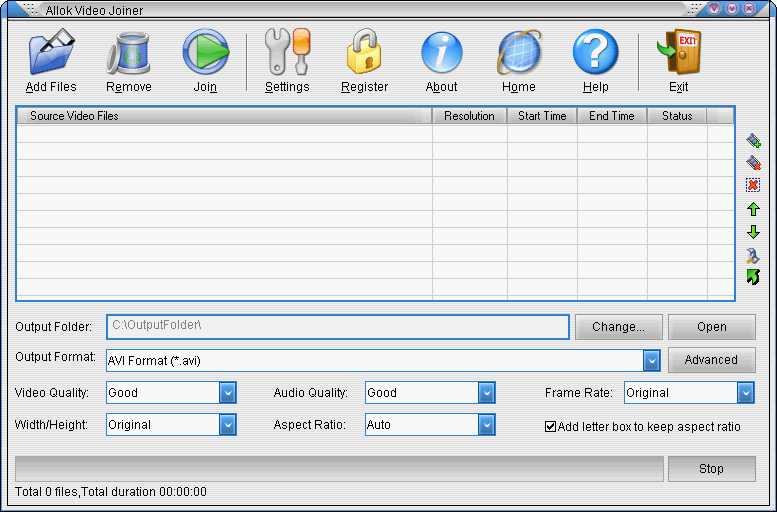
Task: Open the Width/Height dropdown
Action: 227,425
